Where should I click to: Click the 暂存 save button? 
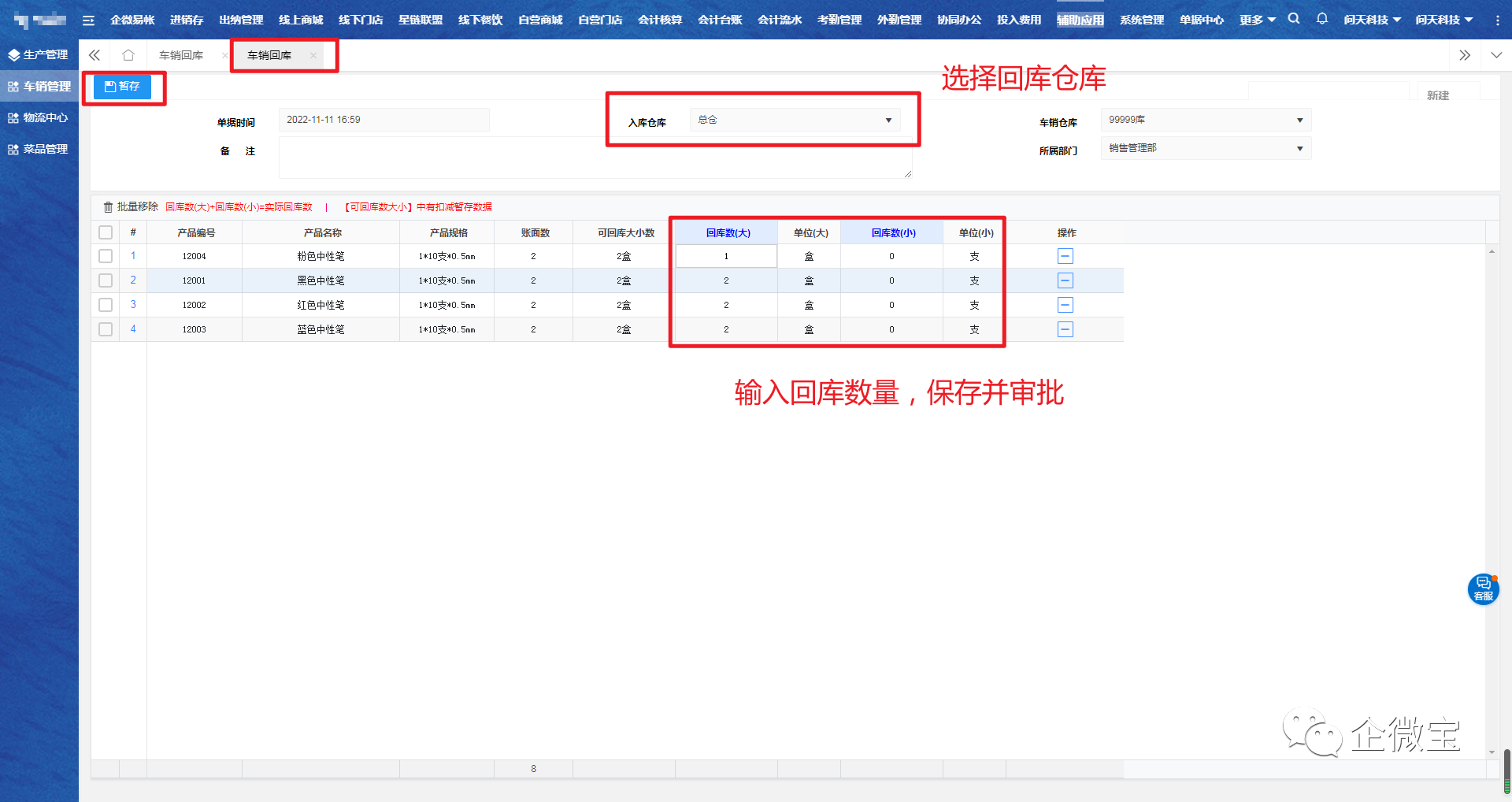122,87
